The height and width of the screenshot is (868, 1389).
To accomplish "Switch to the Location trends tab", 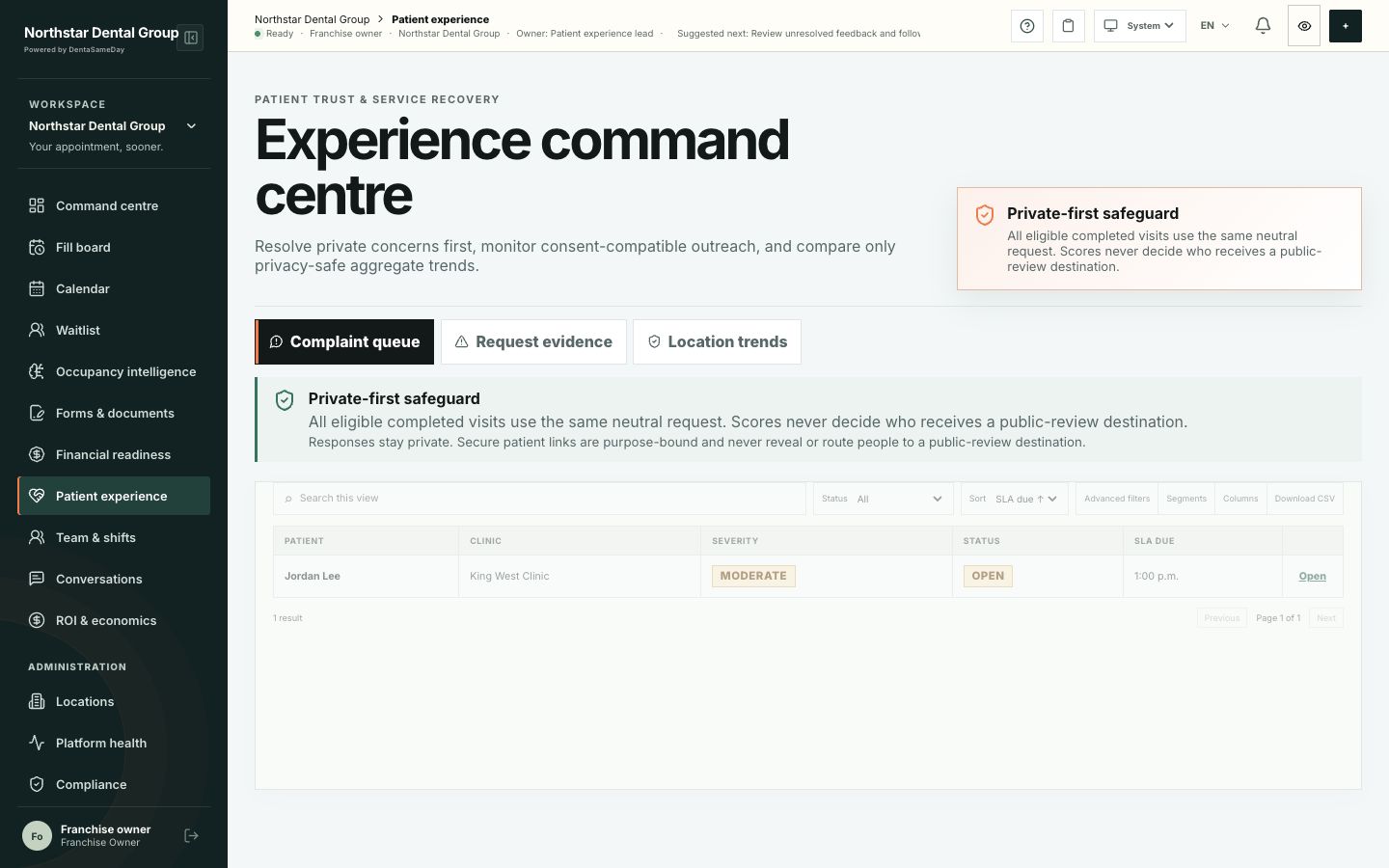I will 717,341.
